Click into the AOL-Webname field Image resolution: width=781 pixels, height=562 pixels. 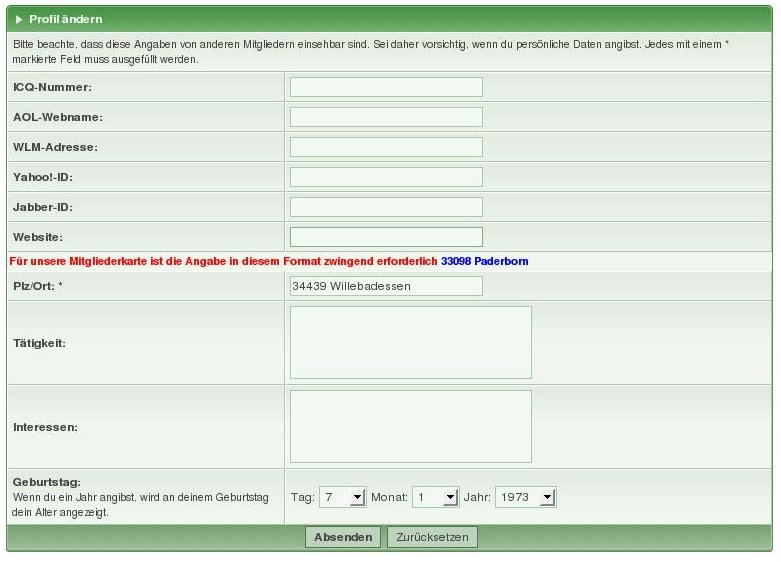tap(386, 117)
